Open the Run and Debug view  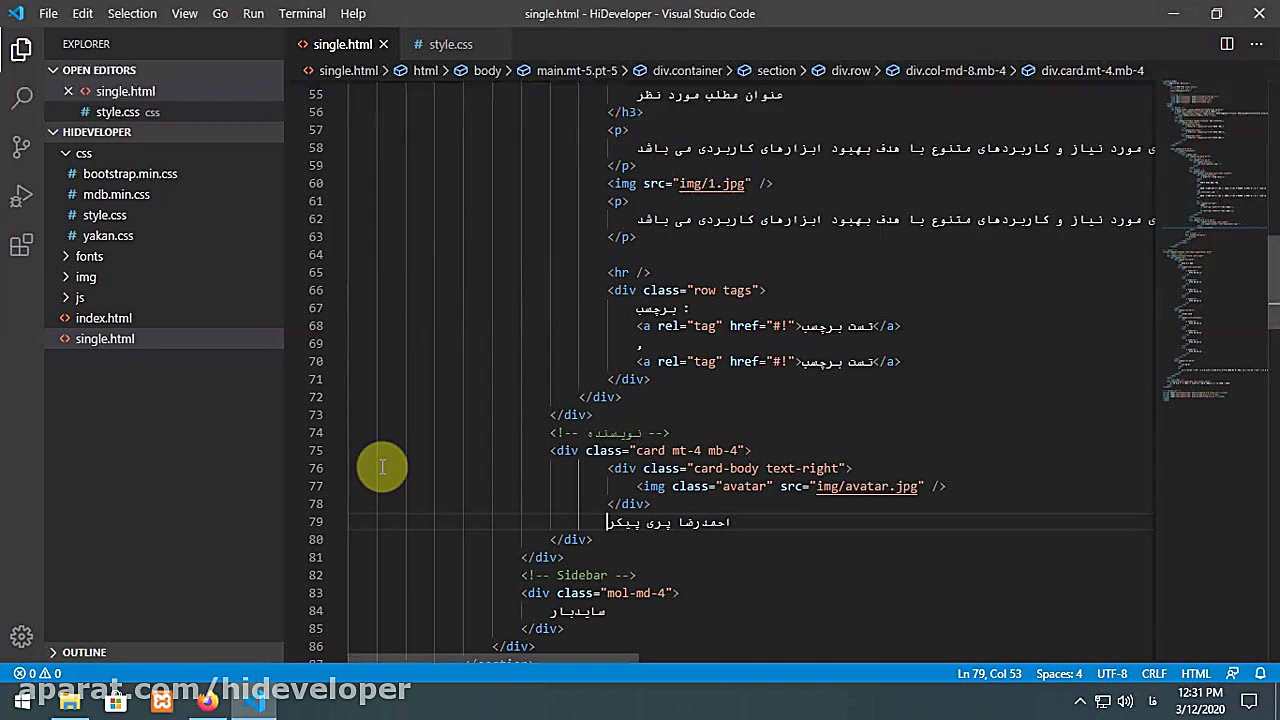click(22, 196)
